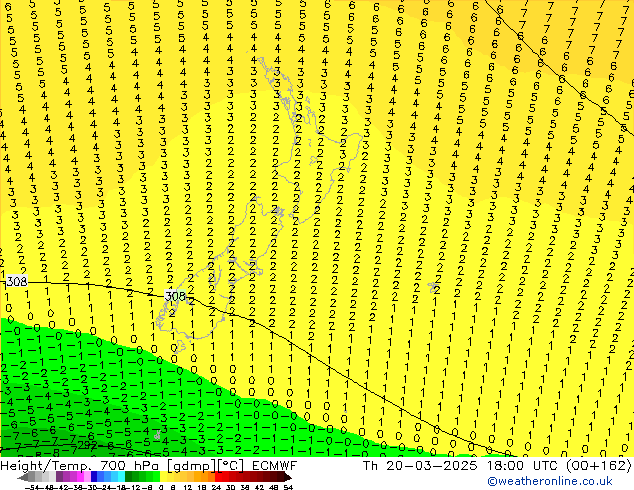
Task: Click the bright red legend swatch above 24
Action: [x=219, y=477]
